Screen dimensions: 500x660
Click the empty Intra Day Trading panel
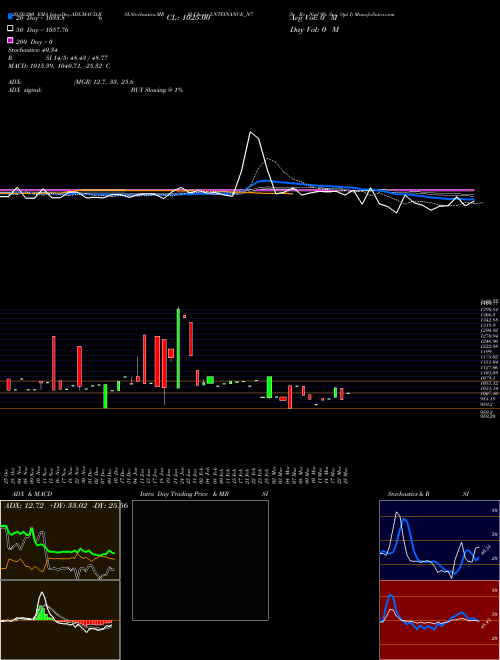(x=200, y=560)
